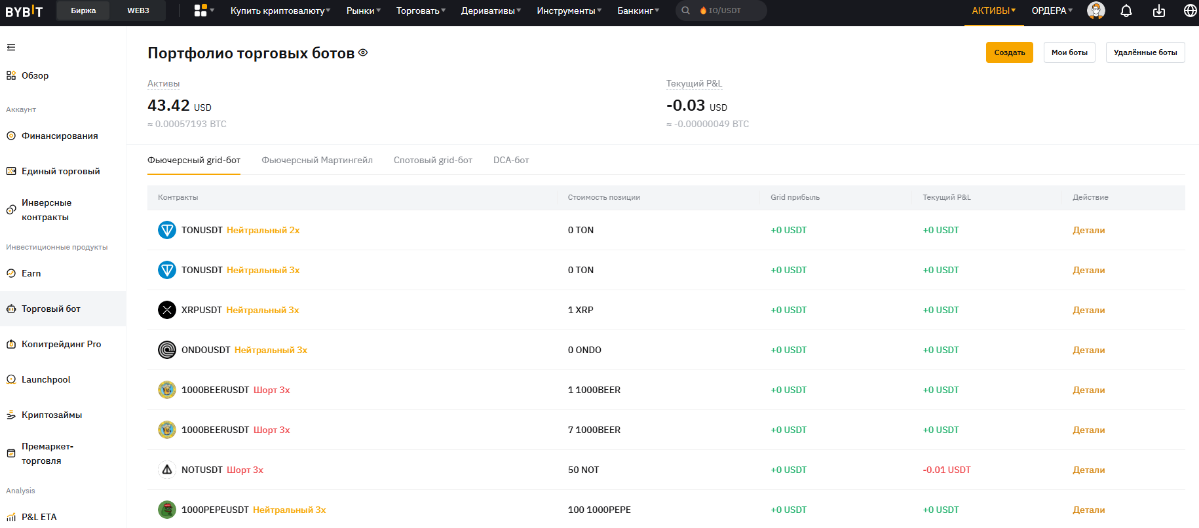
Task: Collapse the sidebar menu icon
Action: click(11, 47)
